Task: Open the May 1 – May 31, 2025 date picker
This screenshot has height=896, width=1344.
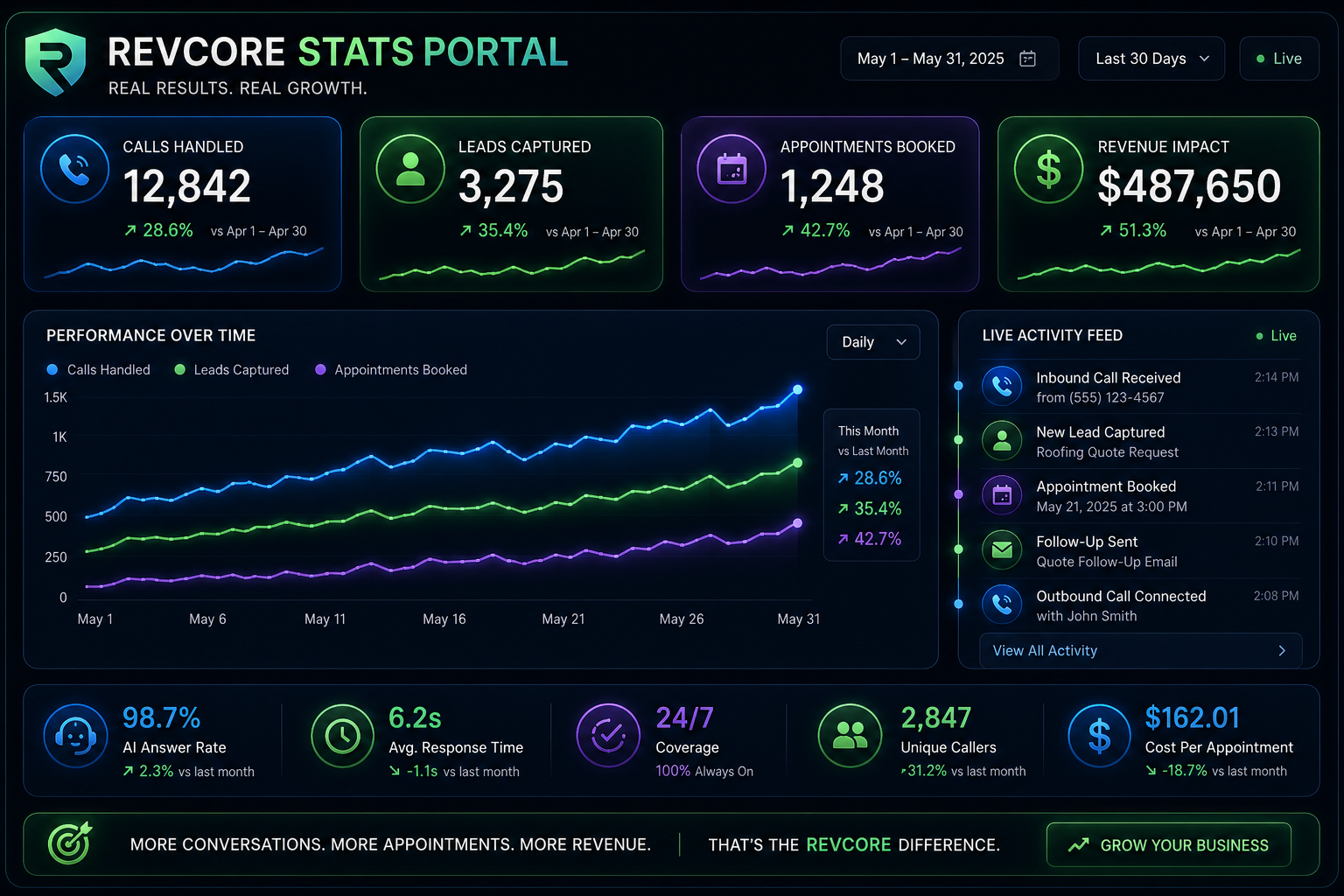Action: tap(949, 59)
